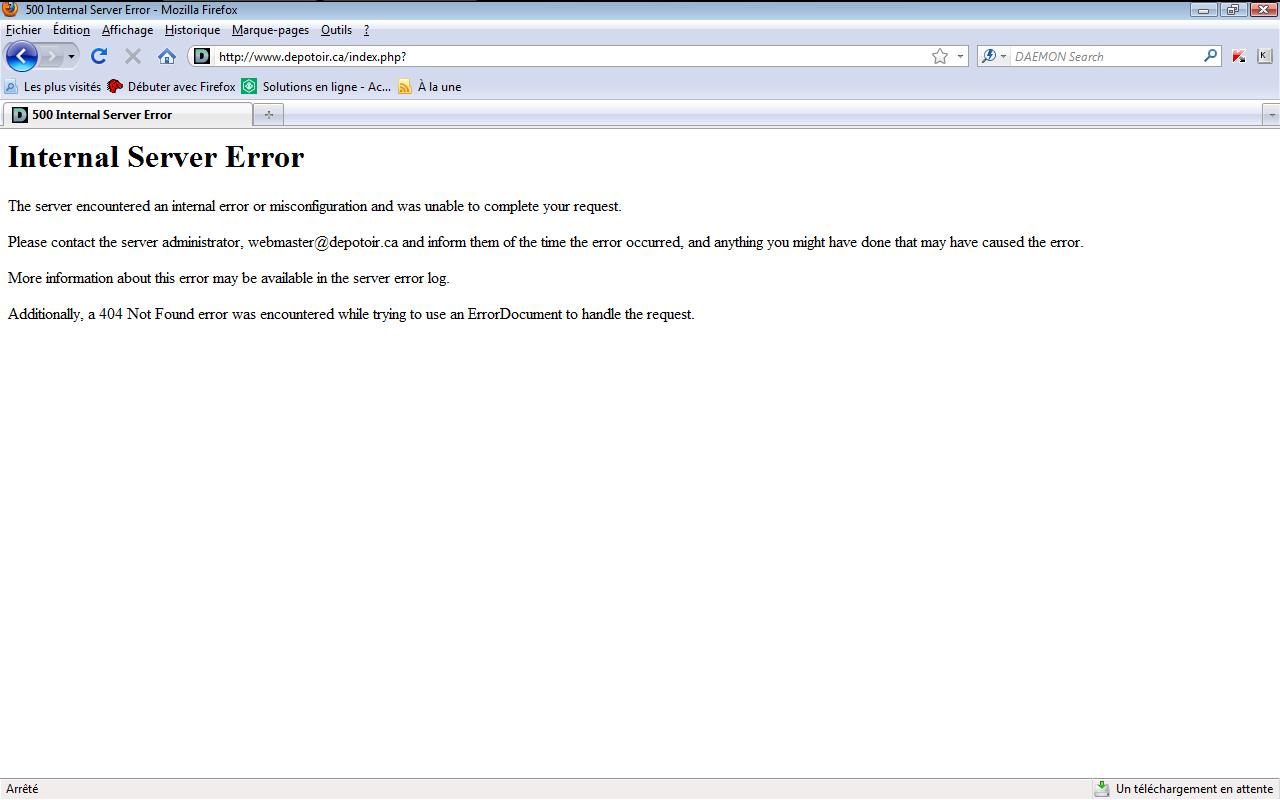Click Un téléchargement en attente status

click(x=1194, y=789)
